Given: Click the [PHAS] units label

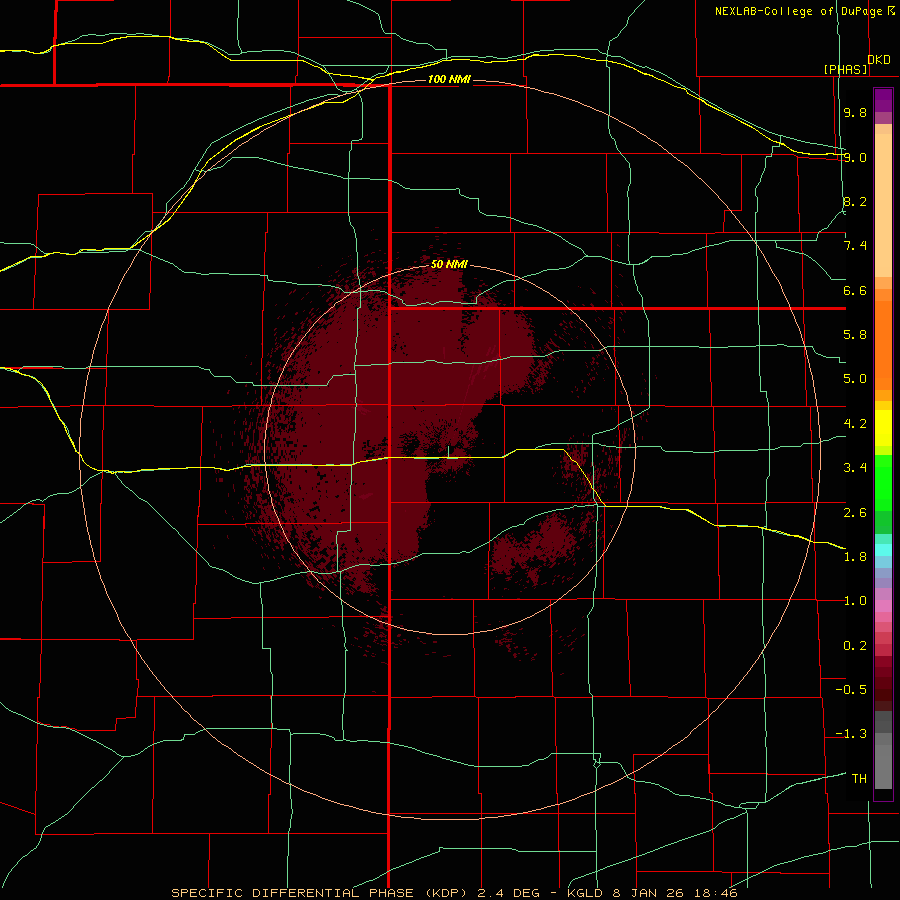Looking at the screenshot, I should click(x=846, y=69).
